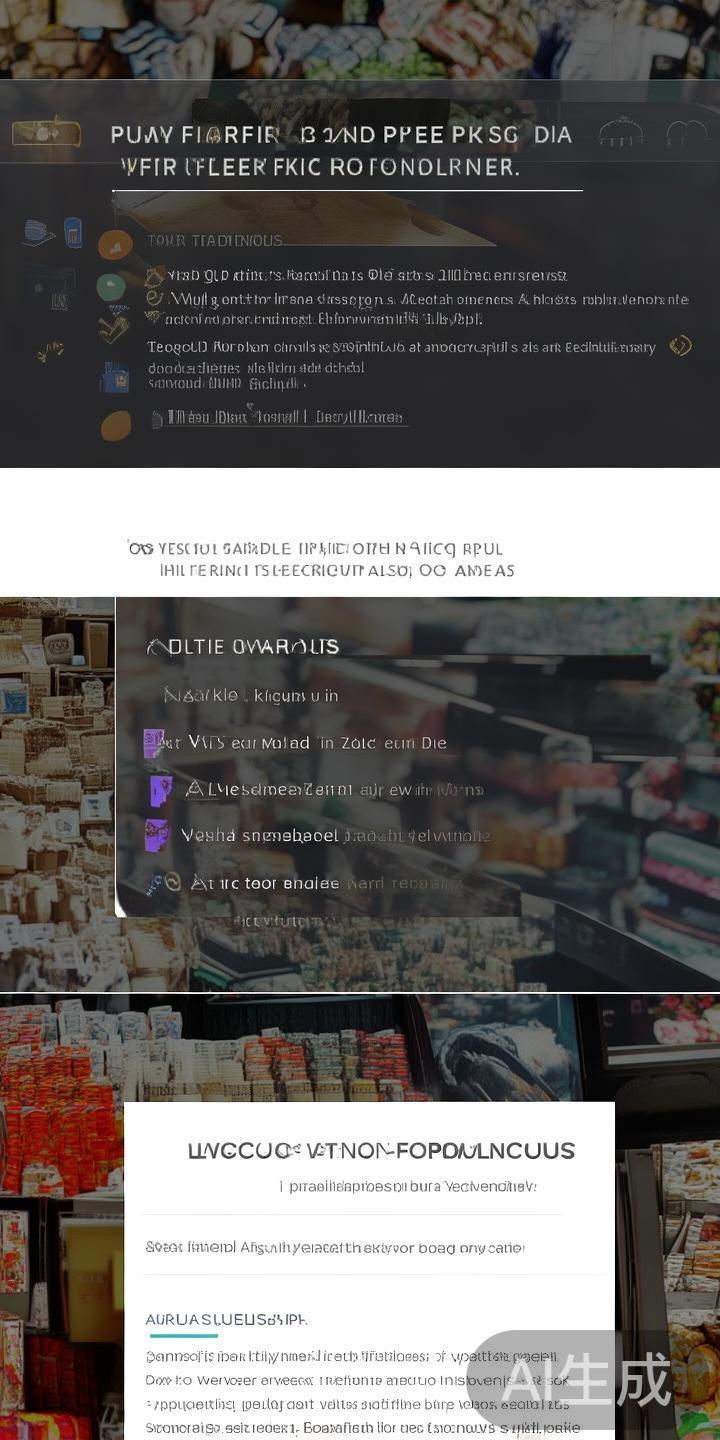Click the LINGCUOG white card headline
720x1440 pixels.
coord(381,1150)
